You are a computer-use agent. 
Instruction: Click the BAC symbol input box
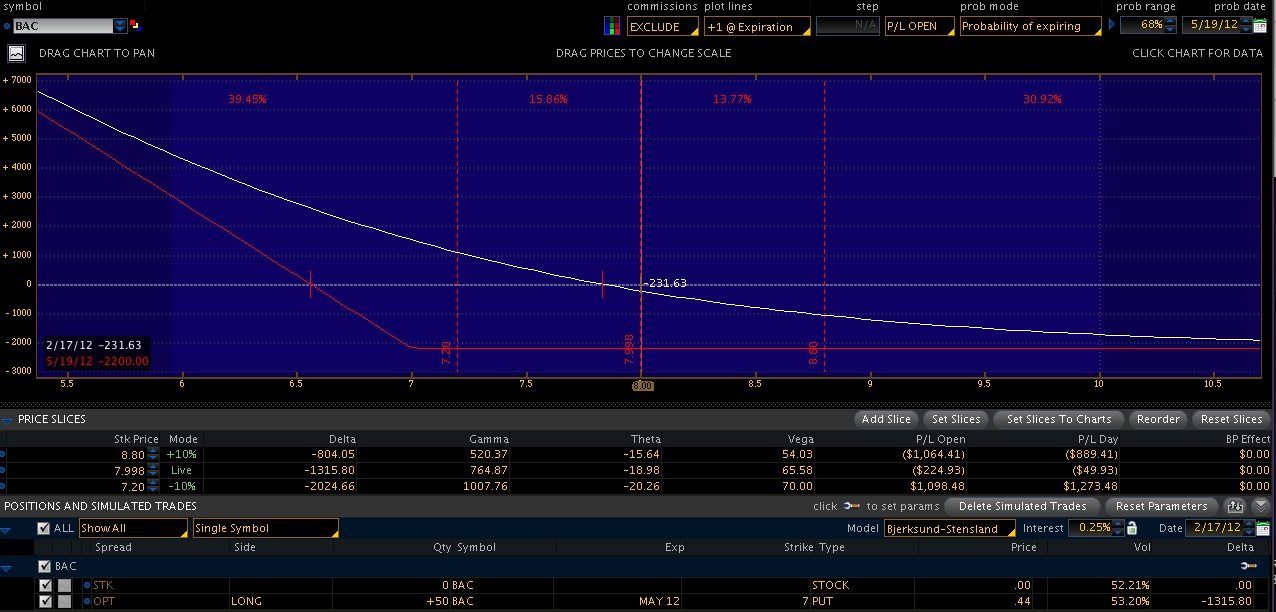63,26
